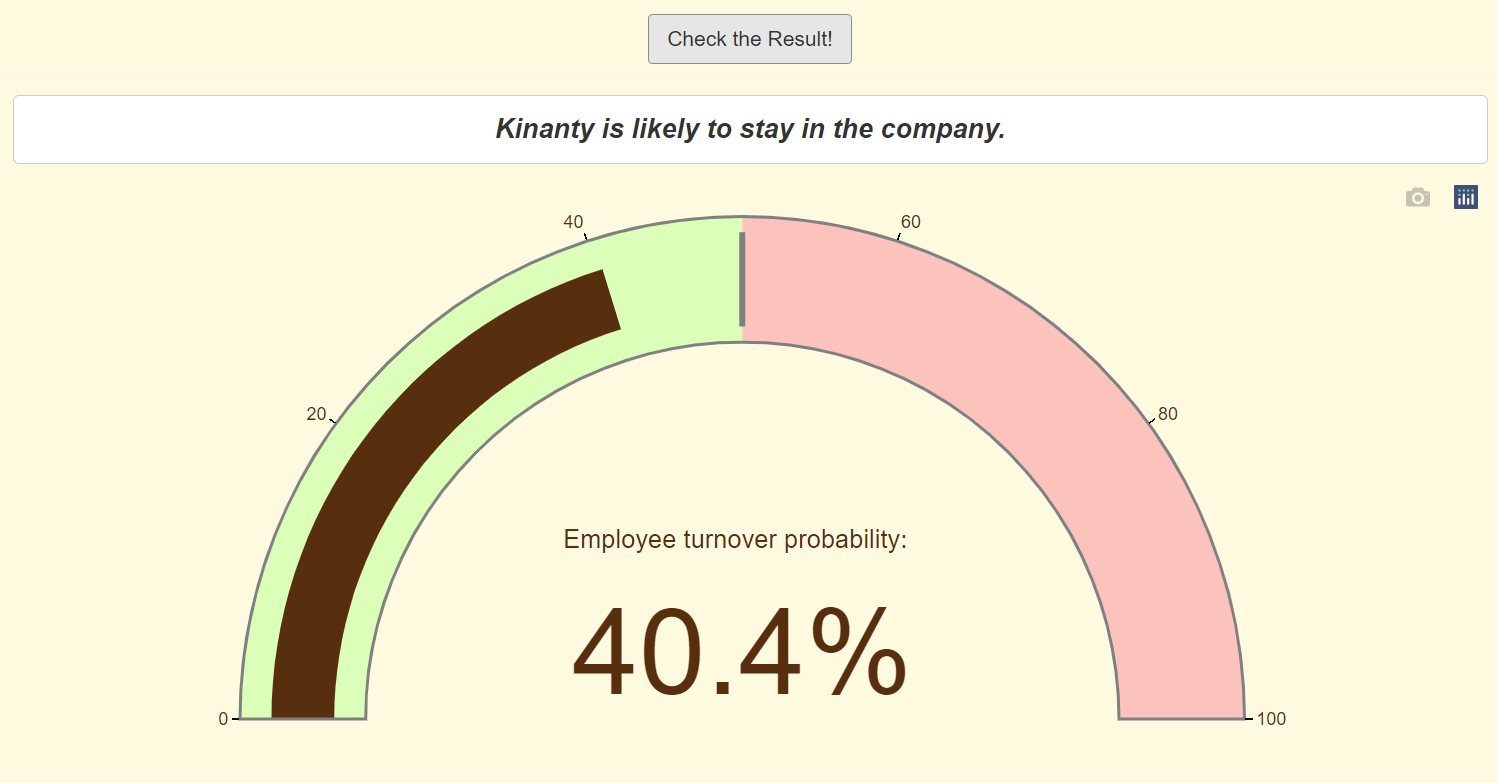The height and width of the screenshot is (783, 1497).
Task: Click the gray threshold marker at the gauge top
Action: [x=742, y=279]
